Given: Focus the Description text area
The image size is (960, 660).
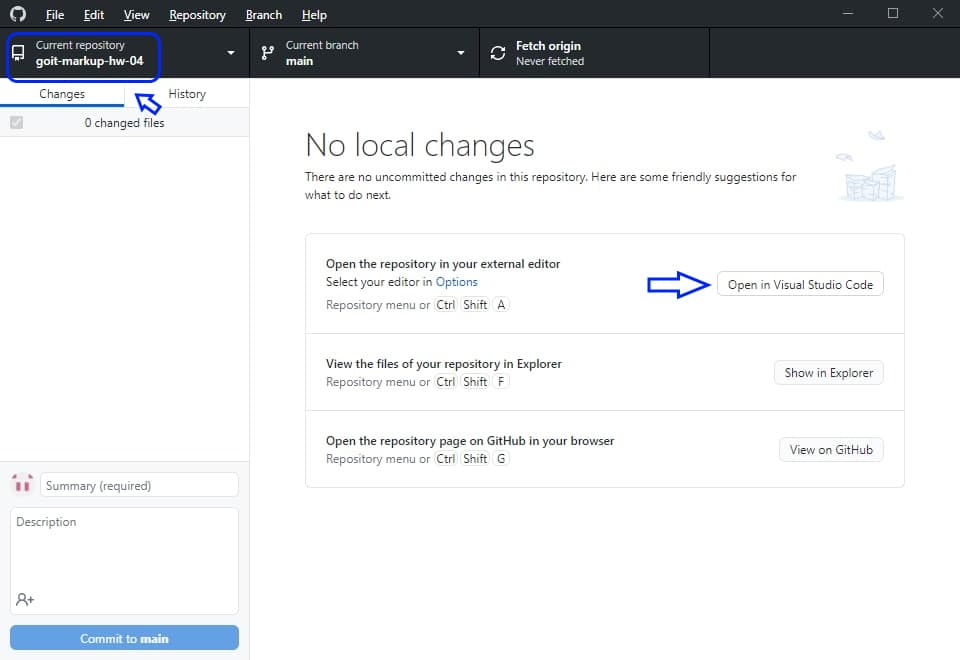Looking at the screenshot, I should pos(124,560).
